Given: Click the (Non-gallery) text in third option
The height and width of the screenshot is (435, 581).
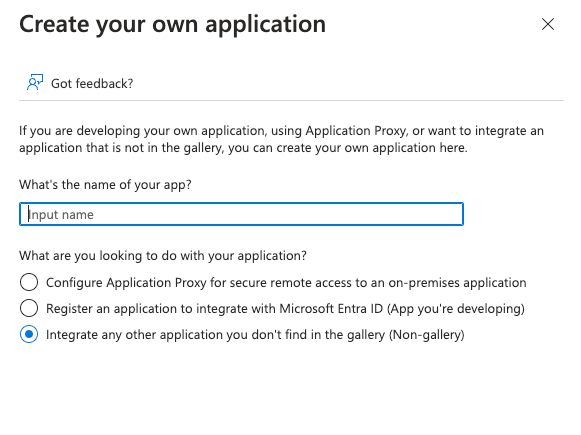Looking at the screenshot, I should click(426, 335).
